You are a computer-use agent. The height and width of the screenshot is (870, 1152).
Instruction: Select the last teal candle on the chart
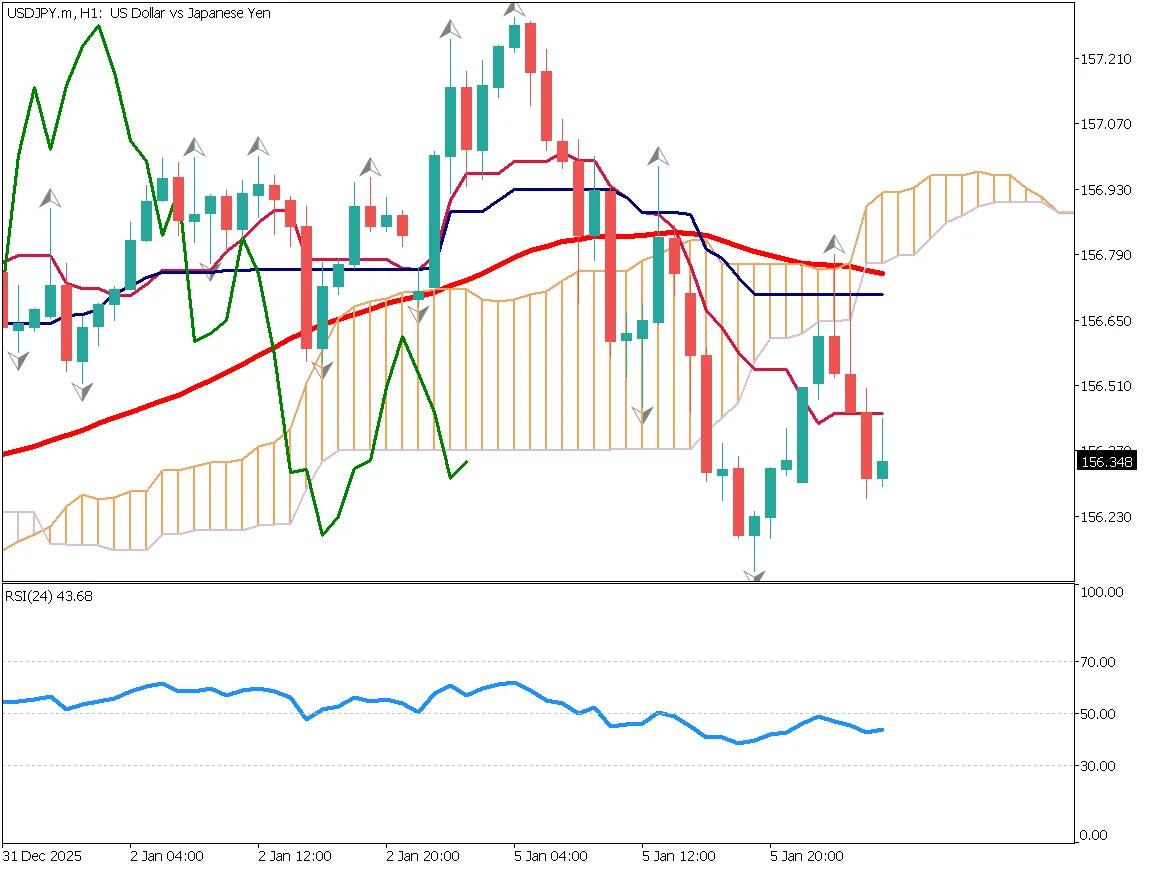[x=882, y=469]
